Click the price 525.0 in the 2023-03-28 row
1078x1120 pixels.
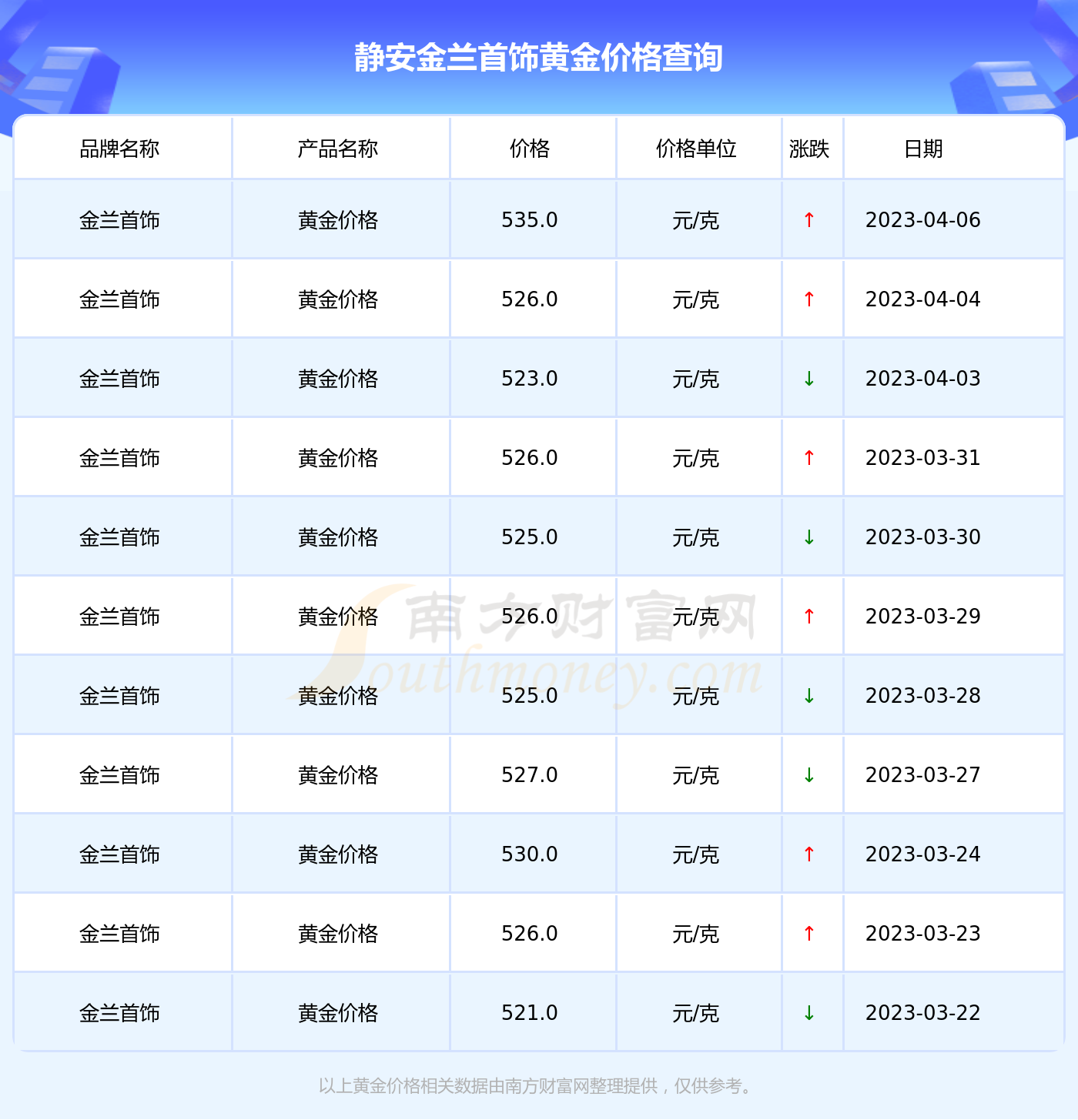530,696
